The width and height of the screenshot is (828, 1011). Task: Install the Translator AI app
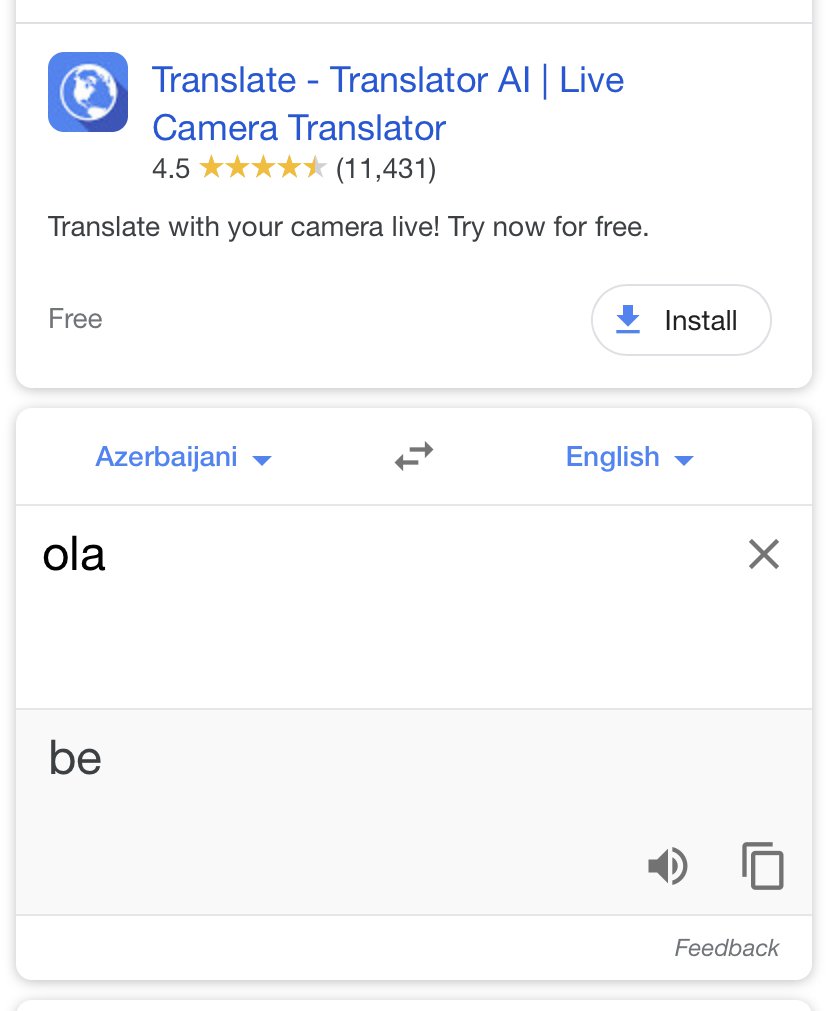click(x=681, y=320)
